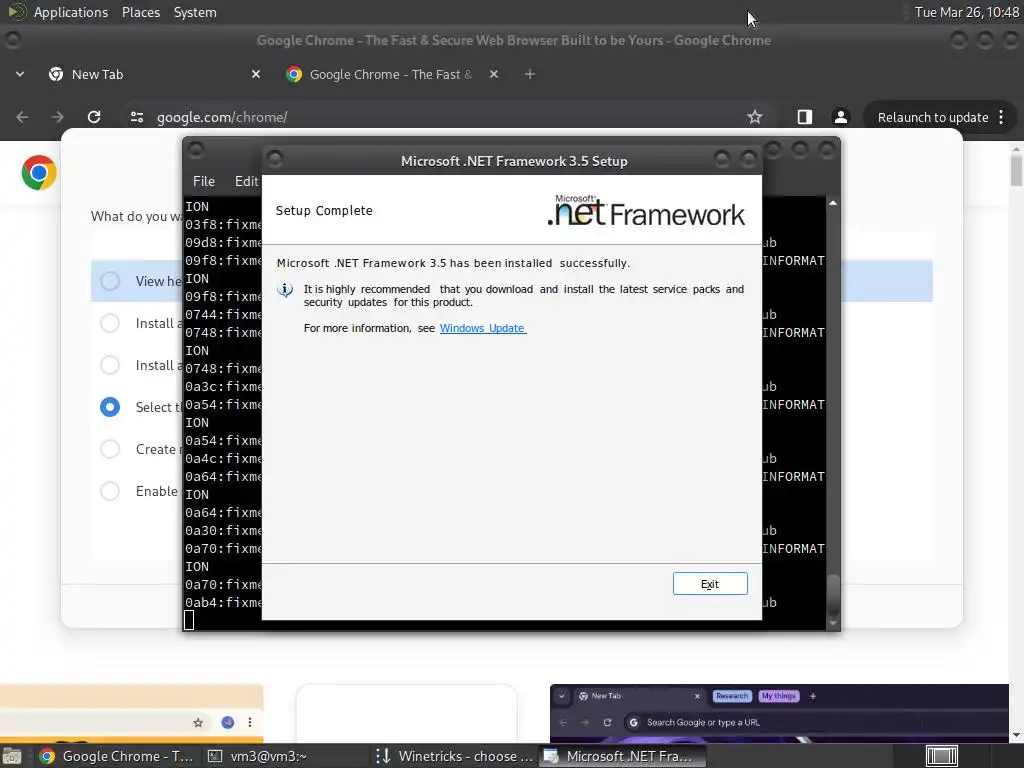Close the New Tab tab

coord(256,74)
